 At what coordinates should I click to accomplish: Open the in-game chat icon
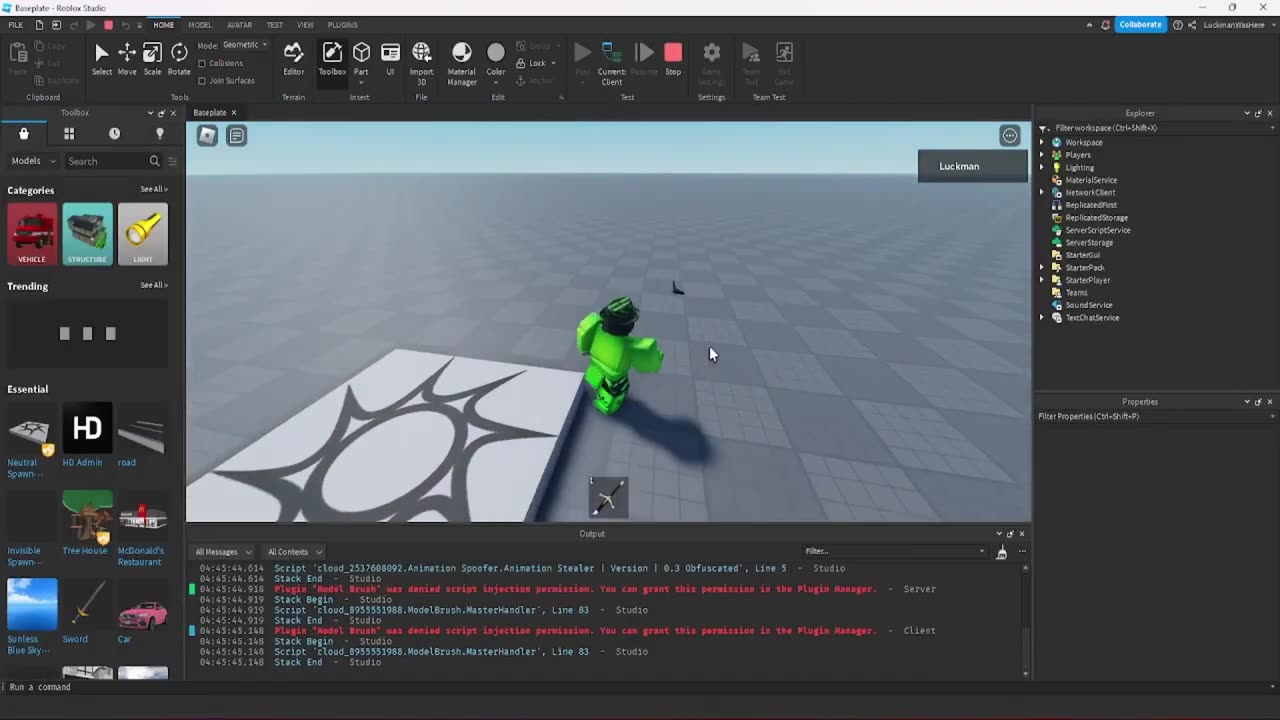coord(237,136)
